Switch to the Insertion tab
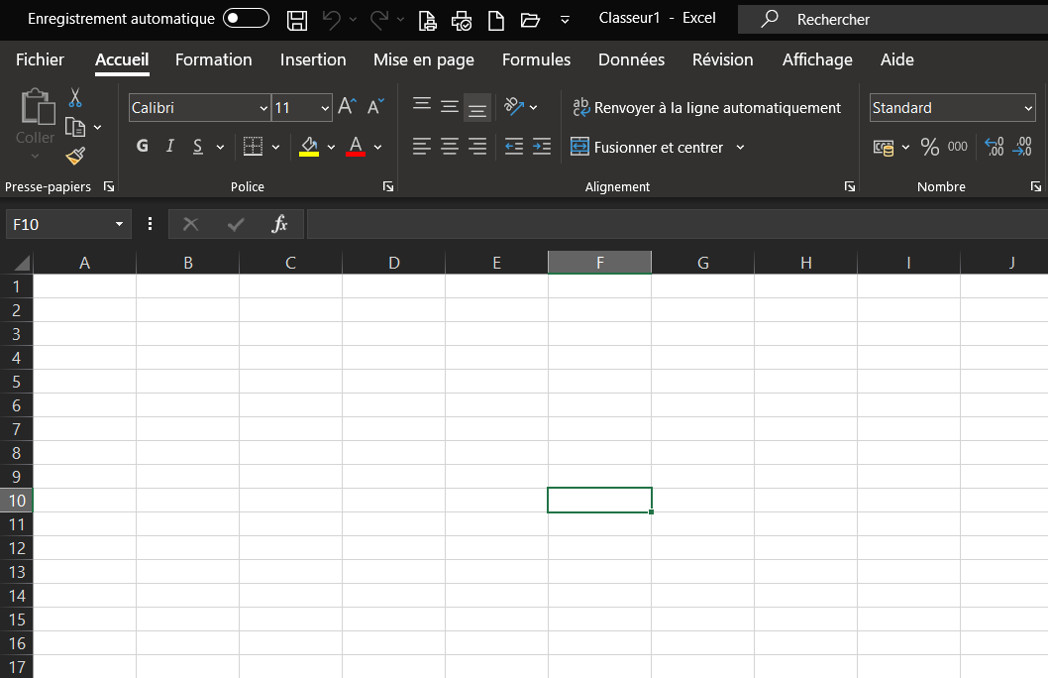 313,60
